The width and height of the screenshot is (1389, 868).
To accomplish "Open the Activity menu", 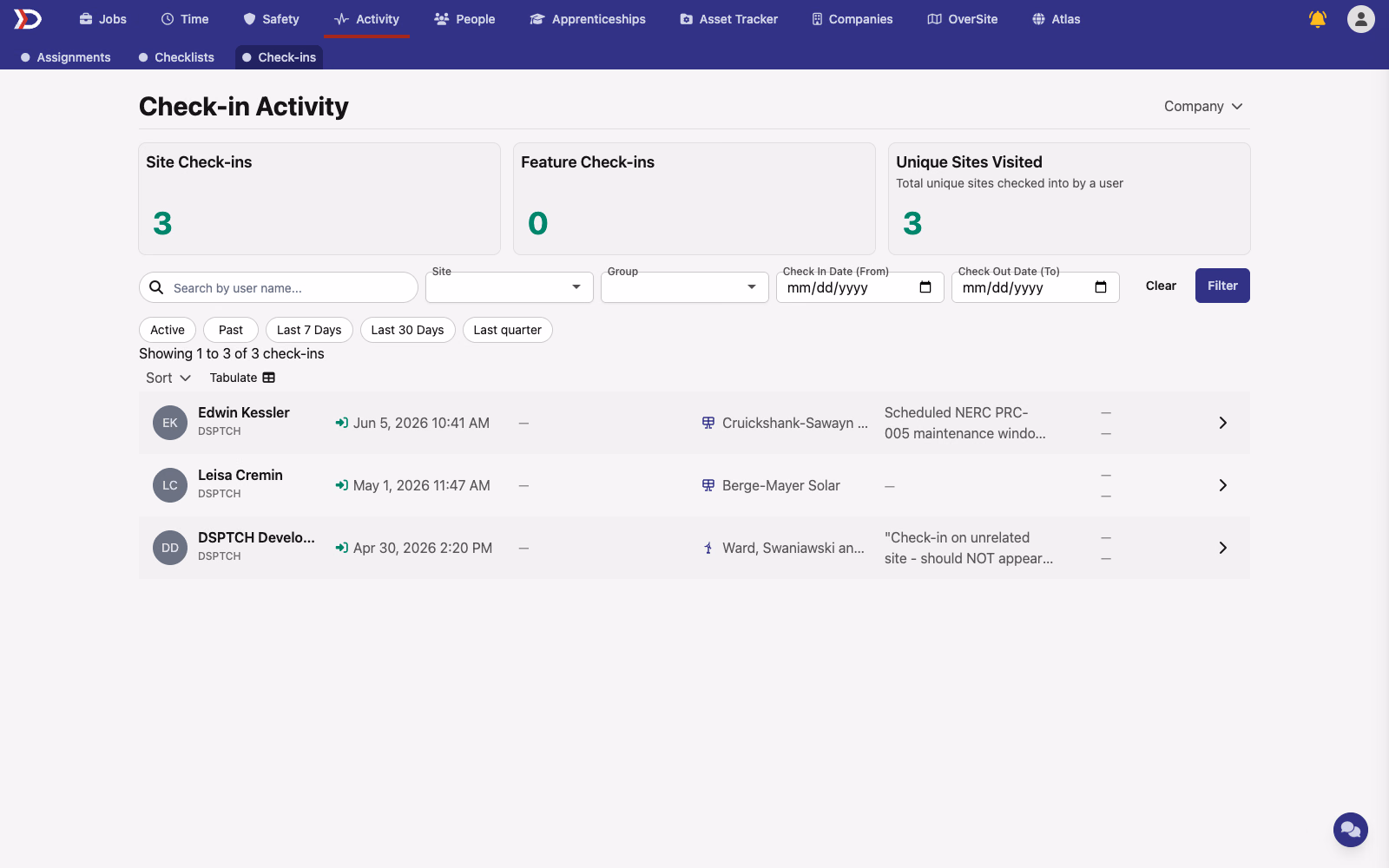I will click(366, 19).
